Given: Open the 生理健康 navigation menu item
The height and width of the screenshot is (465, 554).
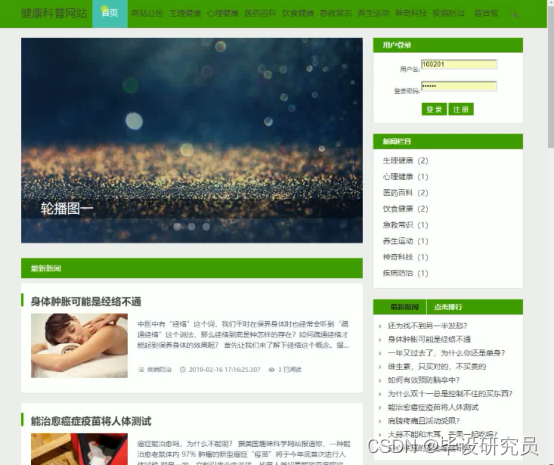Looking at the screenshot, I should 185,13.
